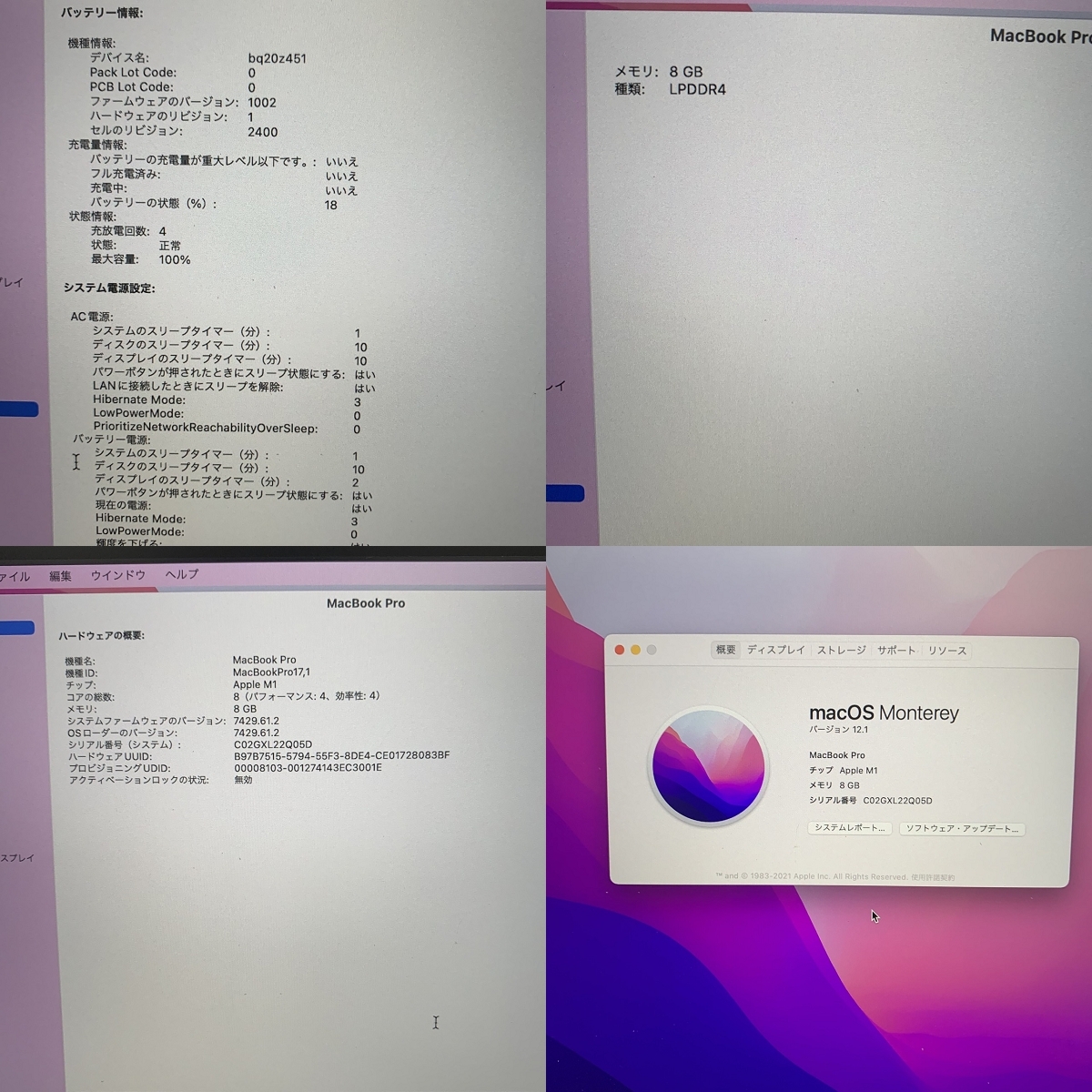1092x1092 pixels.
Task: Select the 概要 tab
Action: (x=724, y=651)
